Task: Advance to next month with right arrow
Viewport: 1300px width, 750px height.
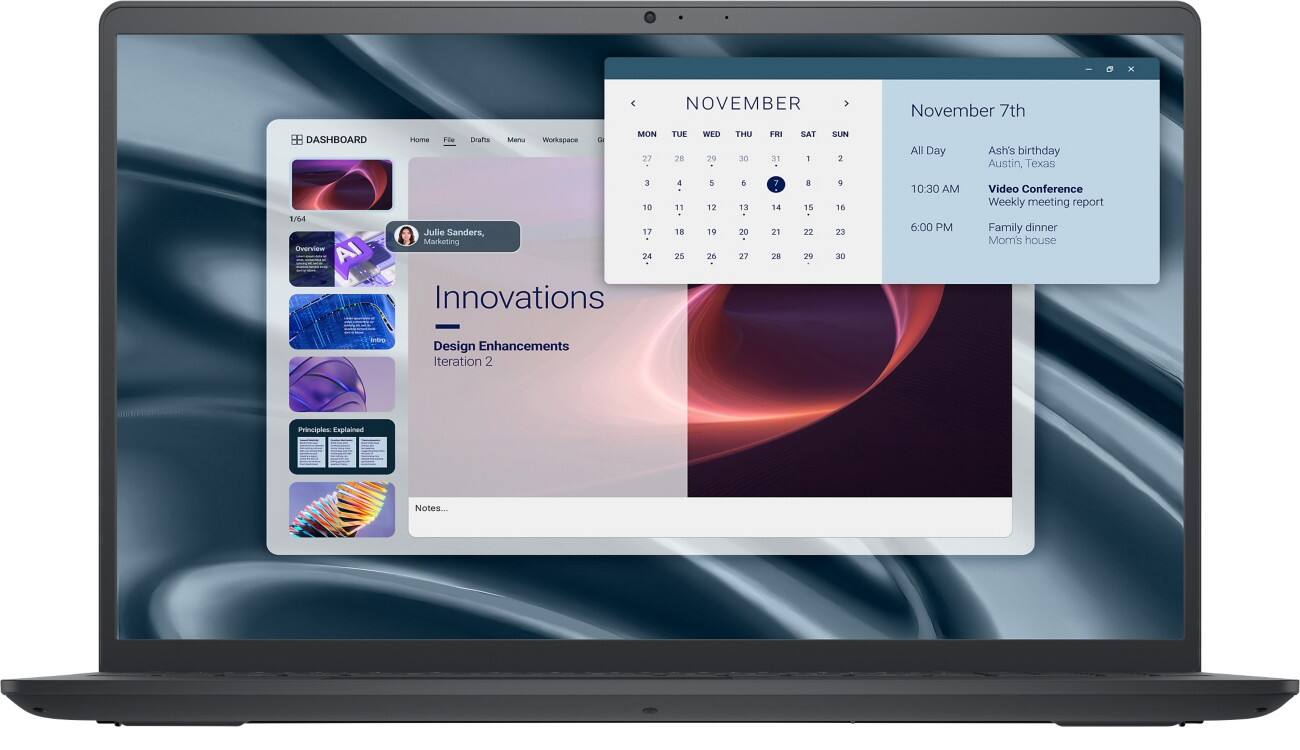Action: pos(846,103)
